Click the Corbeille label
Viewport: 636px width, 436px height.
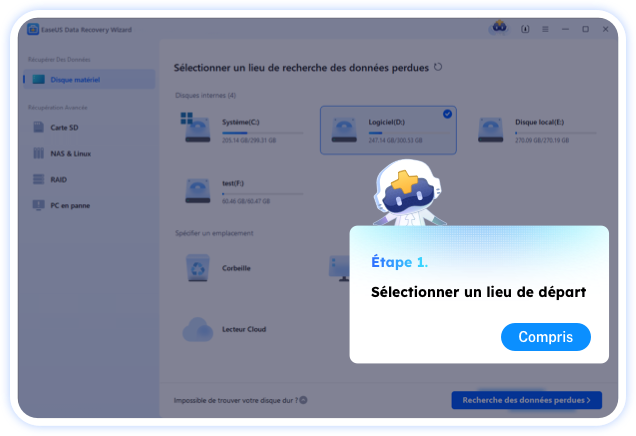click(x=236, y=268)
